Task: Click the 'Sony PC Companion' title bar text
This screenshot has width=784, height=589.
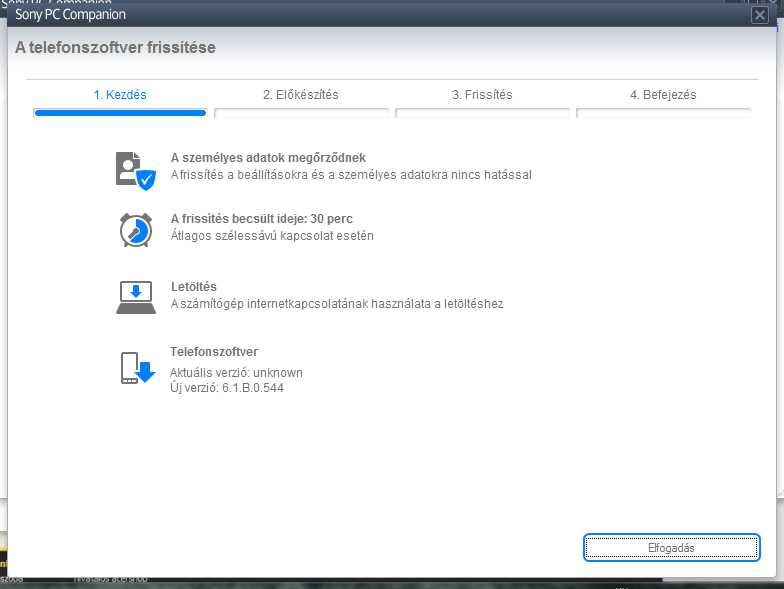Action: click(x=70, y=14)
